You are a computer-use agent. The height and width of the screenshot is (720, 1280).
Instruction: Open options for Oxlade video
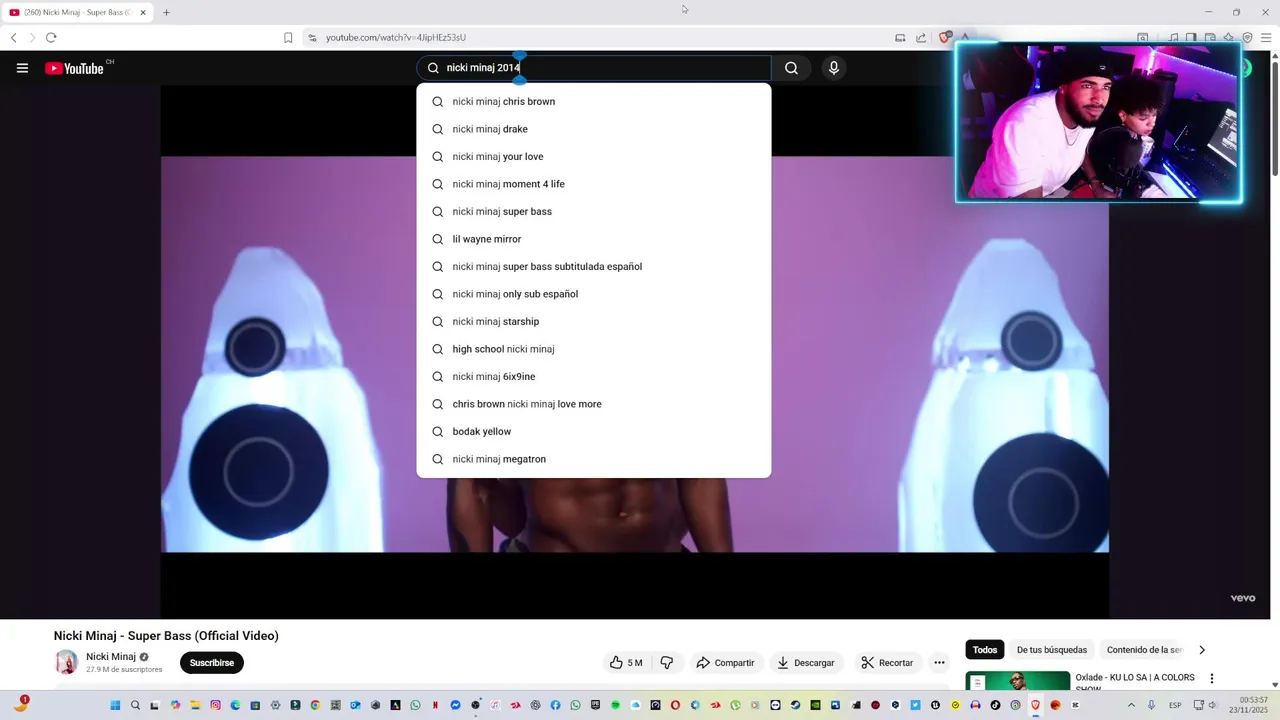pos(1212,679)
